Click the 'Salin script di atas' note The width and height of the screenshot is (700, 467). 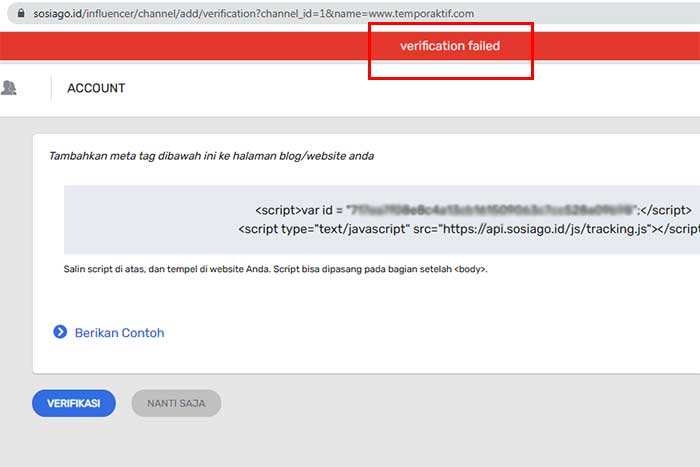[275, 269]
